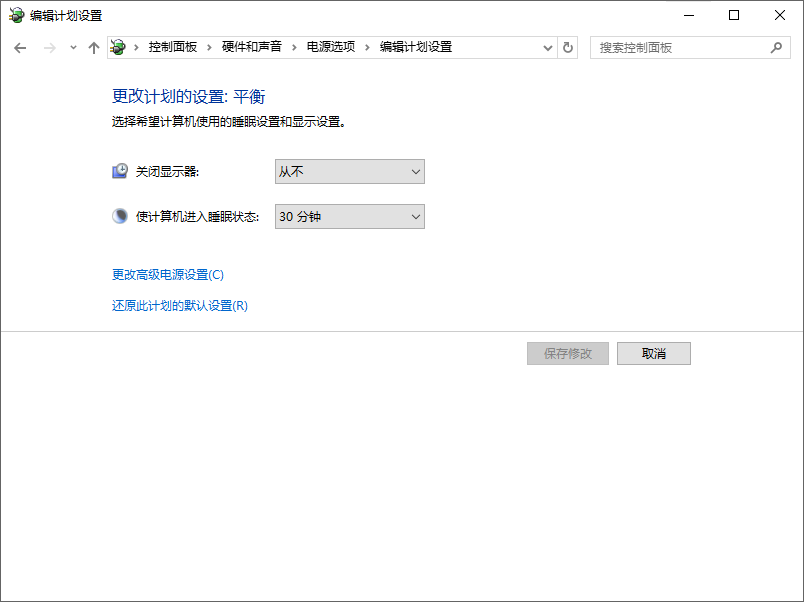Open the 关闭显示器 dropdown showing 从不
The width and height of the screenshot is (804, 602).
(348, 171)
